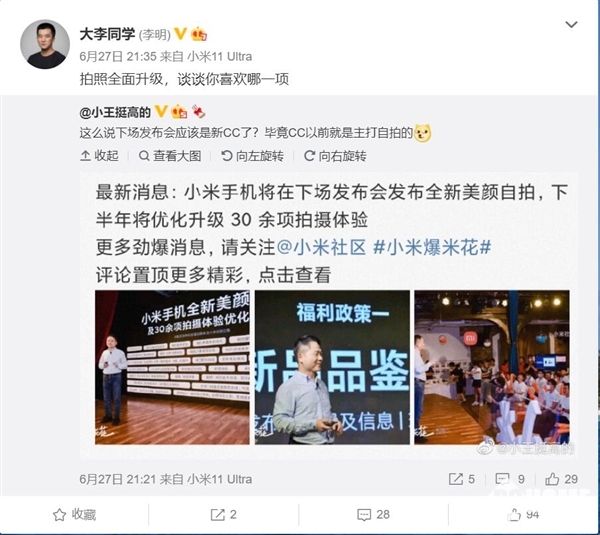The image size is (600, 535).
Task: Click the doge emoji in the repost text
Action: pyautogui.click(x=423, y=133)
